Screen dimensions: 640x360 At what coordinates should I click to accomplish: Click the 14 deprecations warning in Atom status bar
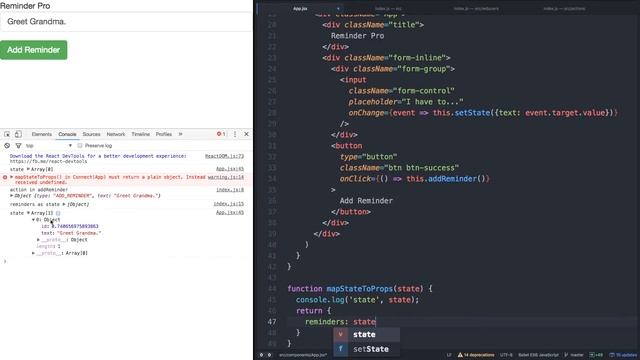click(476, 355)
